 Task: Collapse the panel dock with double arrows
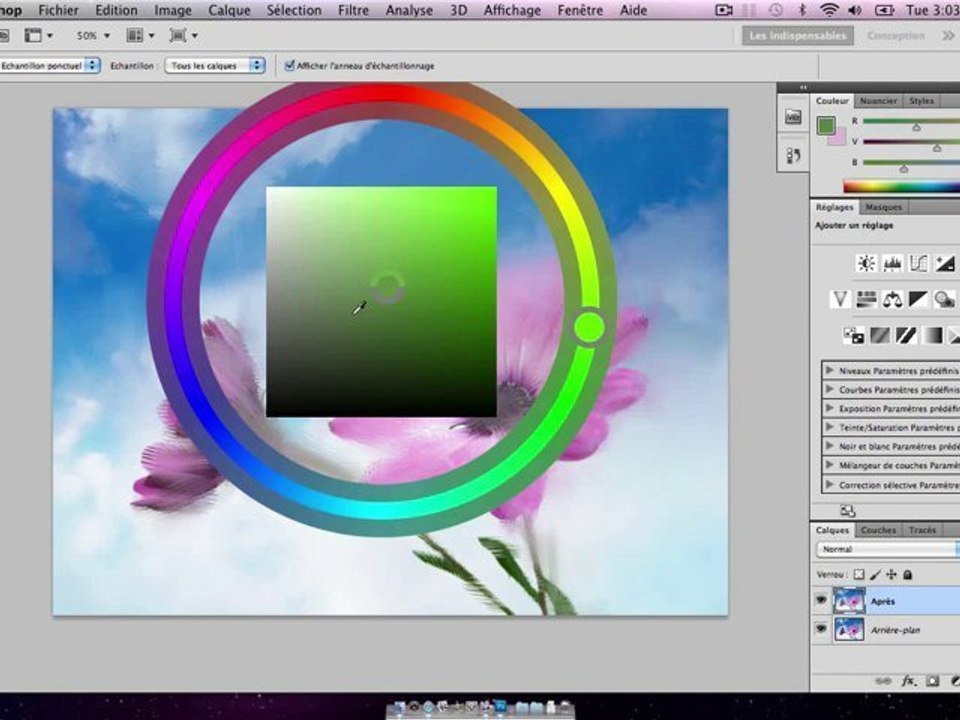click(803, 87)
